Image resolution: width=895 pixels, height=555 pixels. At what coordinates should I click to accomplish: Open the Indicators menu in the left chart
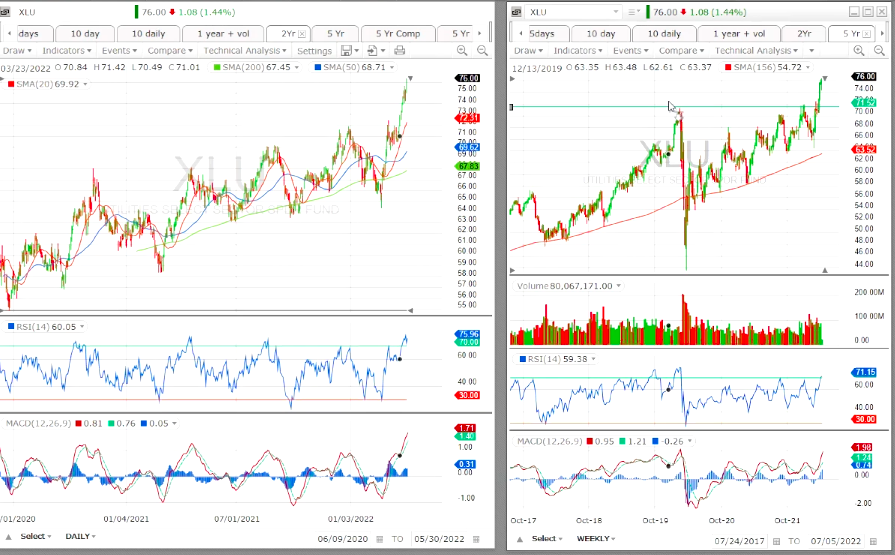[x=67, y=51]
